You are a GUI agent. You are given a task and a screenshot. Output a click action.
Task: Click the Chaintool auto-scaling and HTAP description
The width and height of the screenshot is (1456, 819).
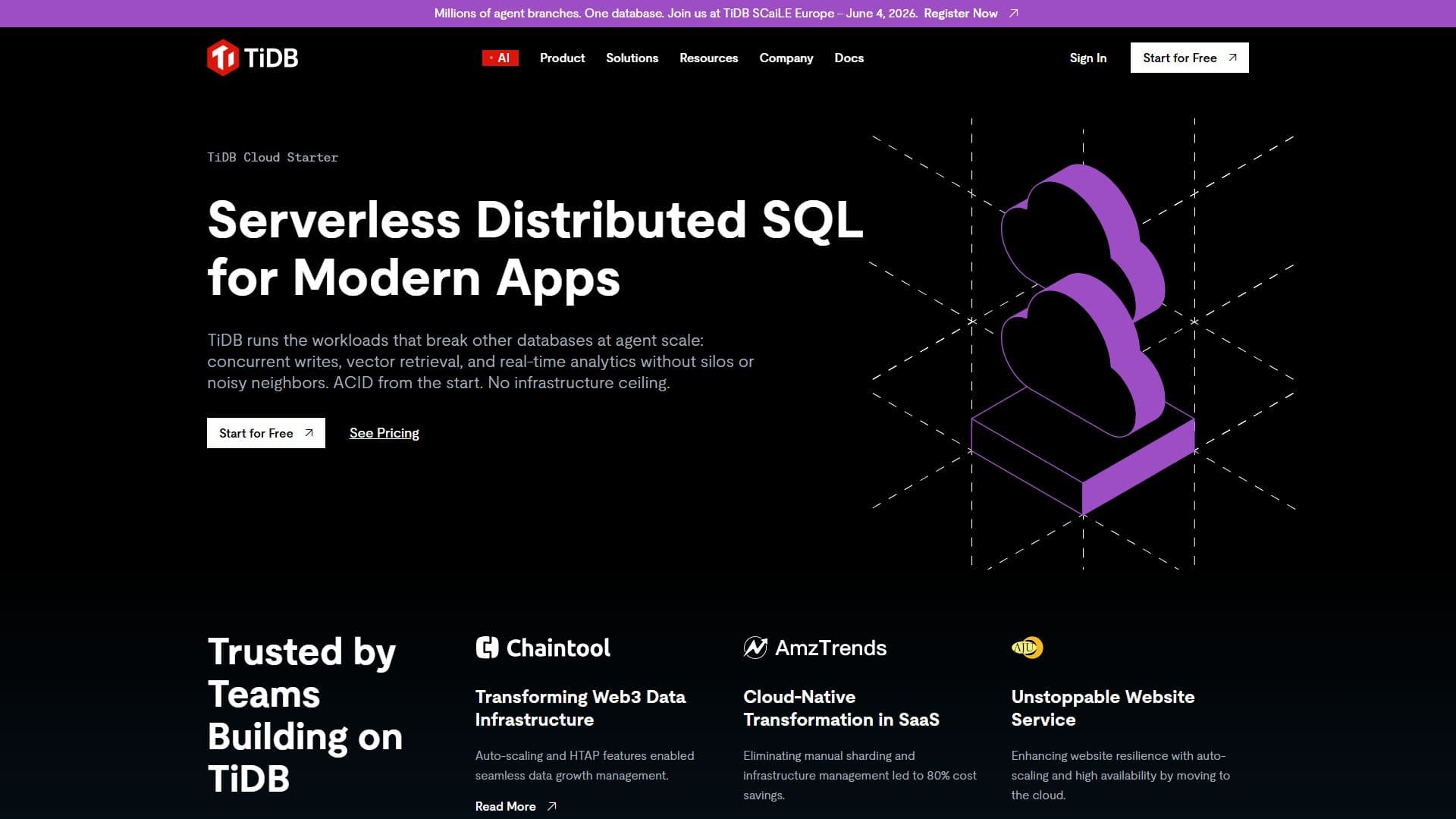point(585,765)
